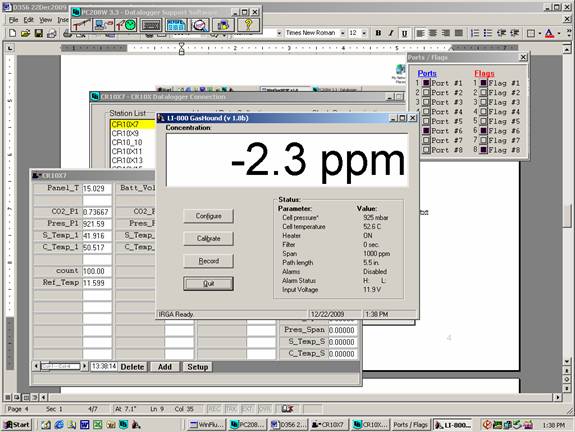Open the Edit menu in Word

tap(29, 20)
